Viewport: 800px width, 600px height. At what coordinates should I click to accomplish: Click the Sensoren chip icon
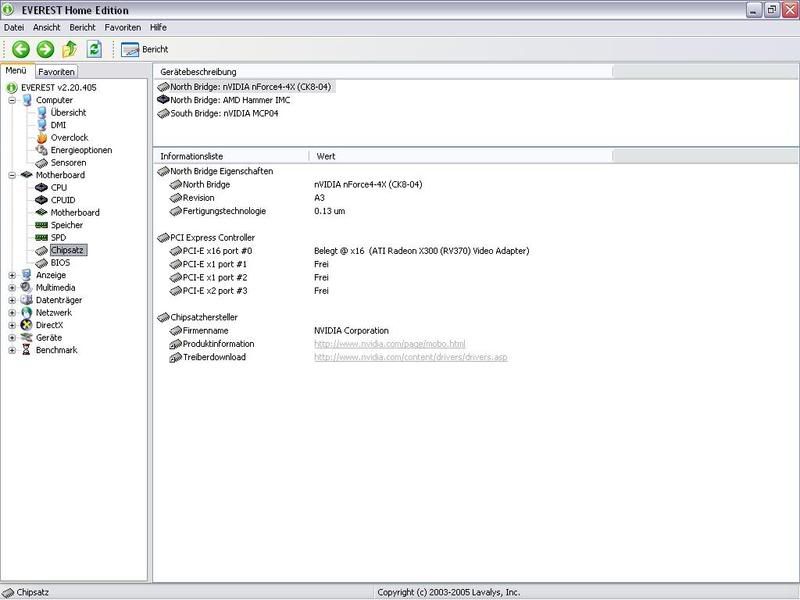tap(41, 163)
